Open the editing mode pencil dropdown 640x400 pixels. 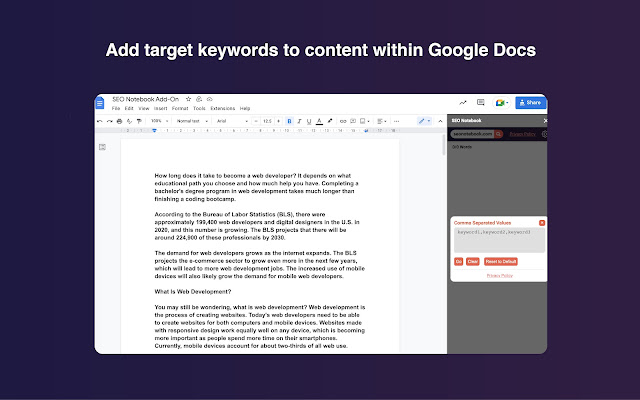click(424, 121)
